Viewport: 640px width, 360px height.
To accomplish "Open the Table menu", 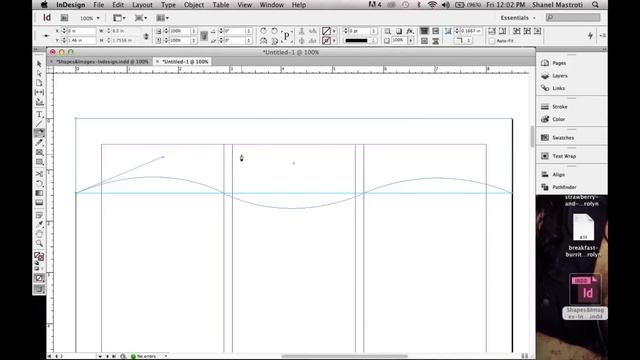I will click(220, 5).
